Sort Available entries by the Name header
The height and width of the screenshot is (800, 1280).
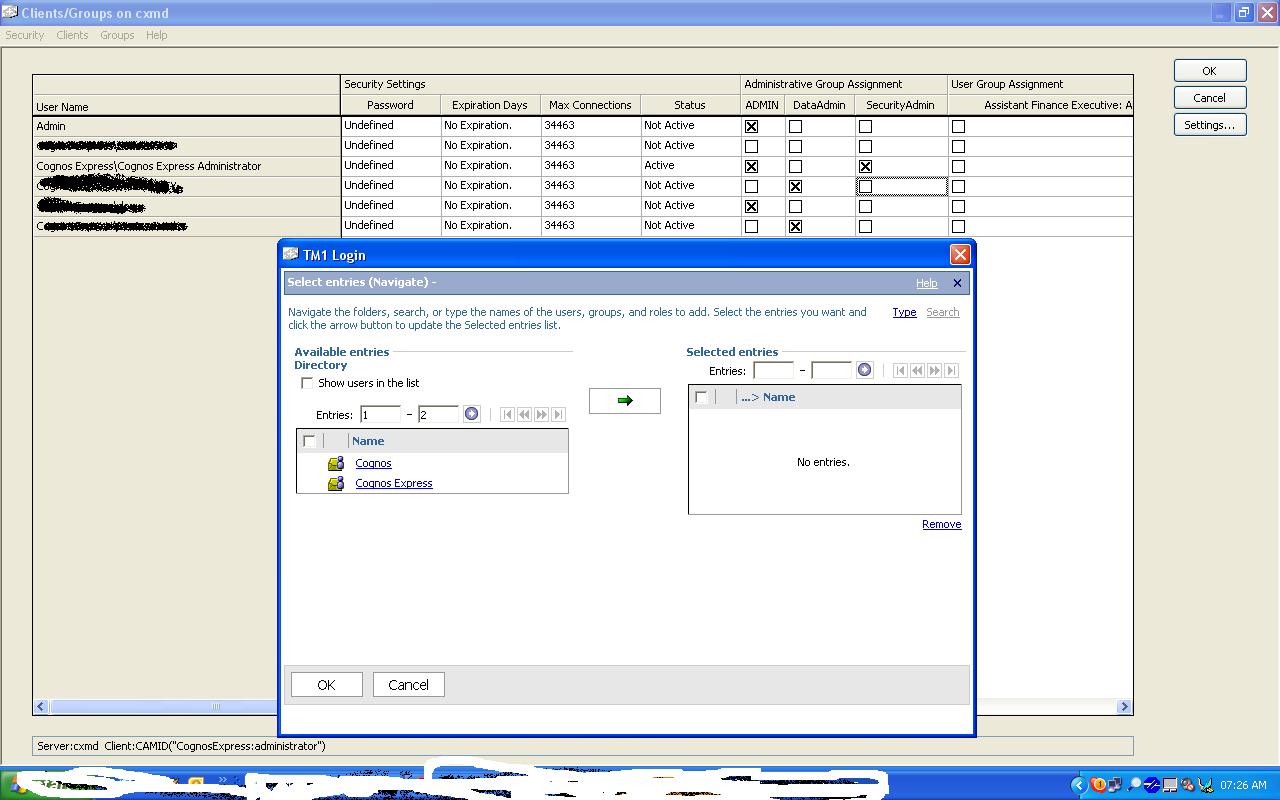pyautogui.click(x=368, y=441)
